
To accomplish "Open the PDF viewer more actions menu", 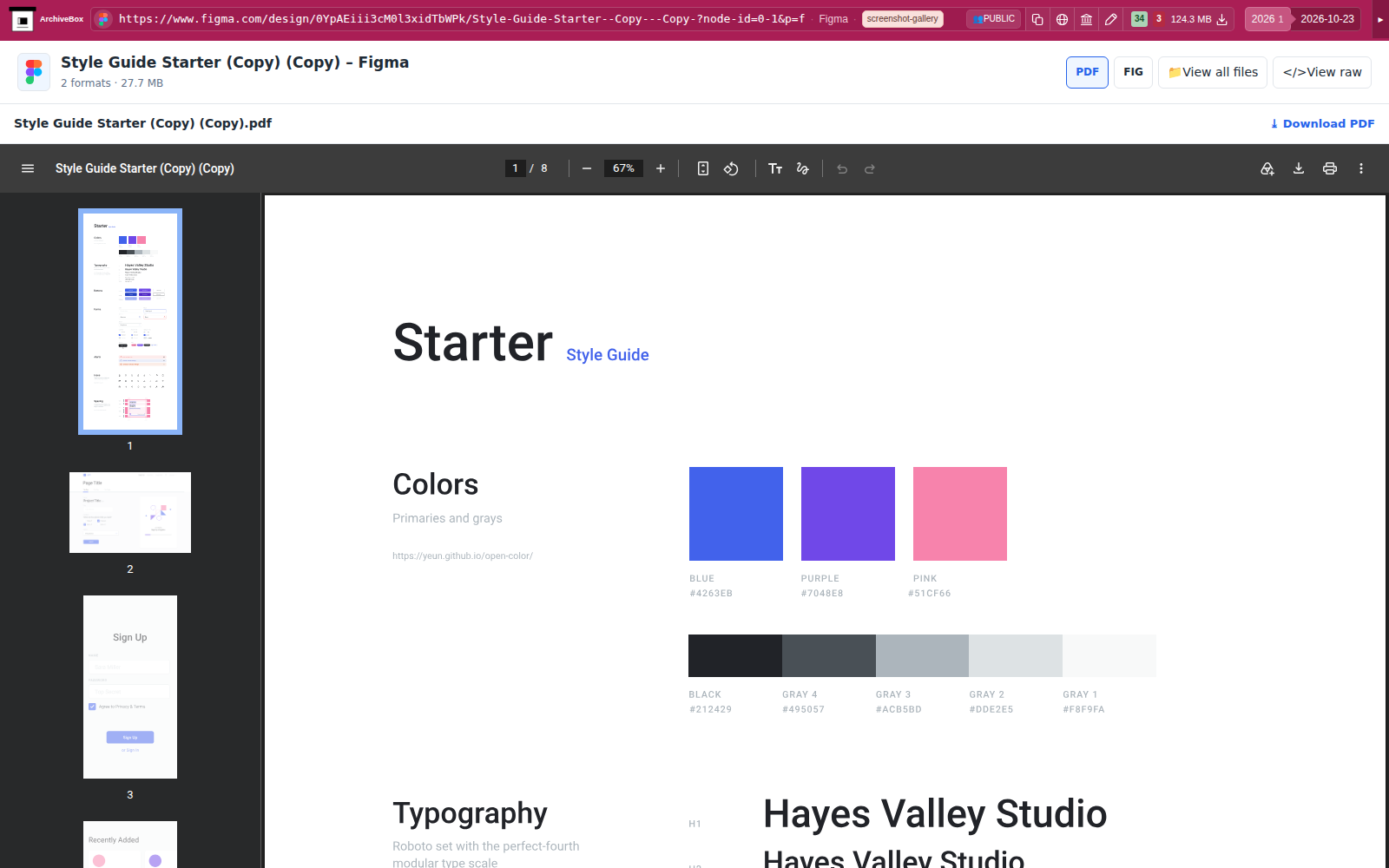I will coord(1361,168).
